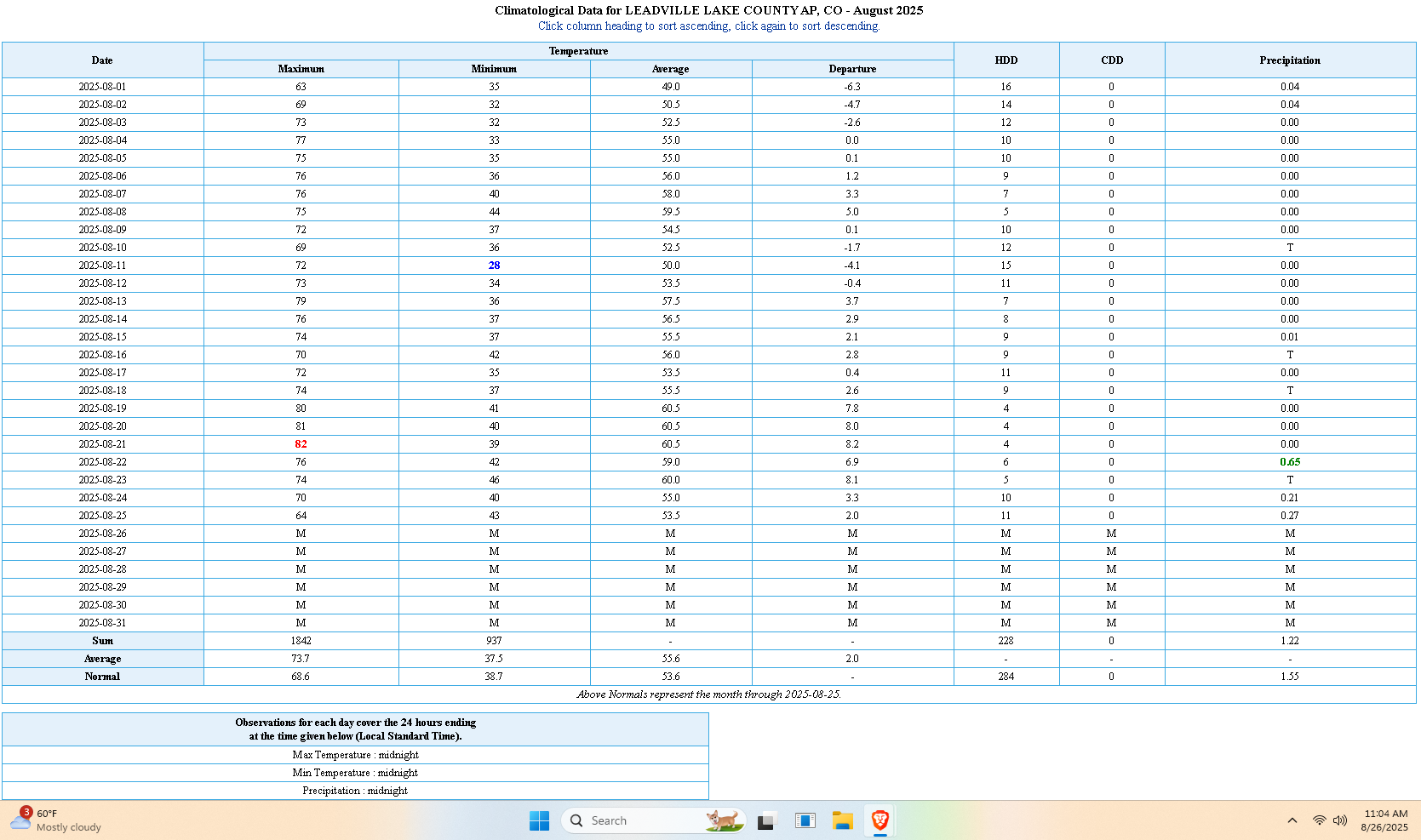Select precipitation 0.21 on 2025-08-24

point(1290,498)
